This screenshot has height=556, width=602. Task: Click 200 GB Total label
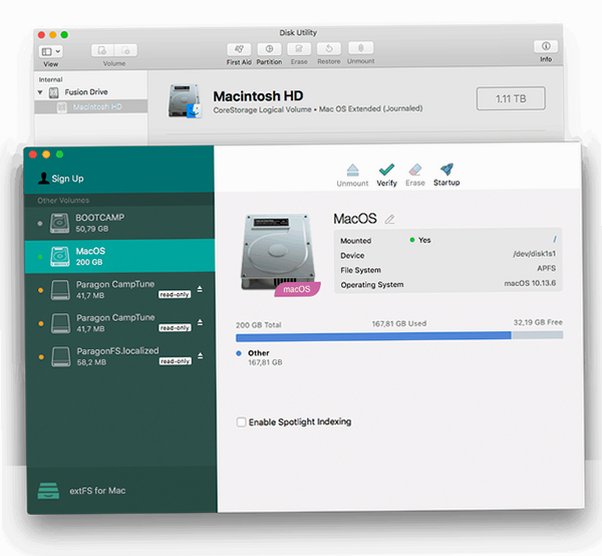(x=258, y=325)
